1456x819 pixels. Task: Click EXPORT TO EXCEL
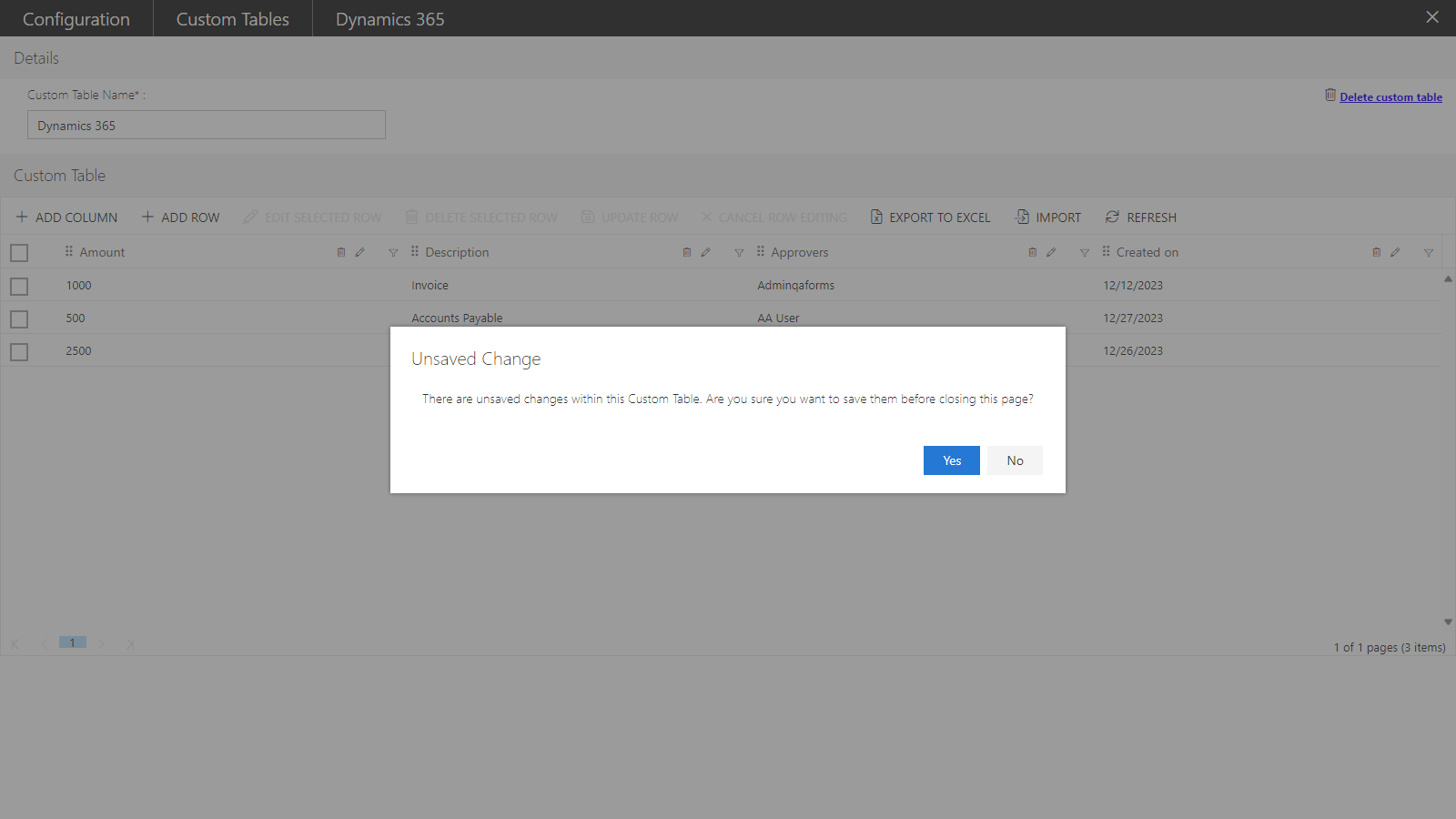tap(930, 217)
